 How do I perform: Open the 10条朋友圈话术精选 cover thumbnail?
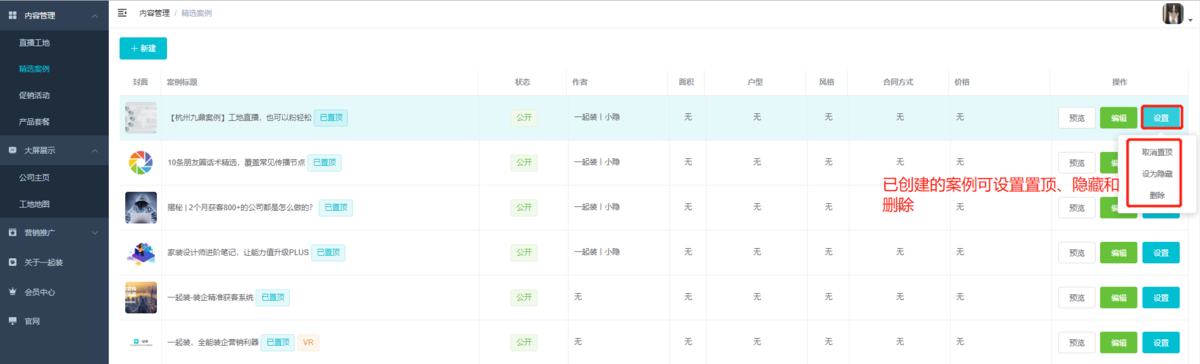tap(140, 162)
